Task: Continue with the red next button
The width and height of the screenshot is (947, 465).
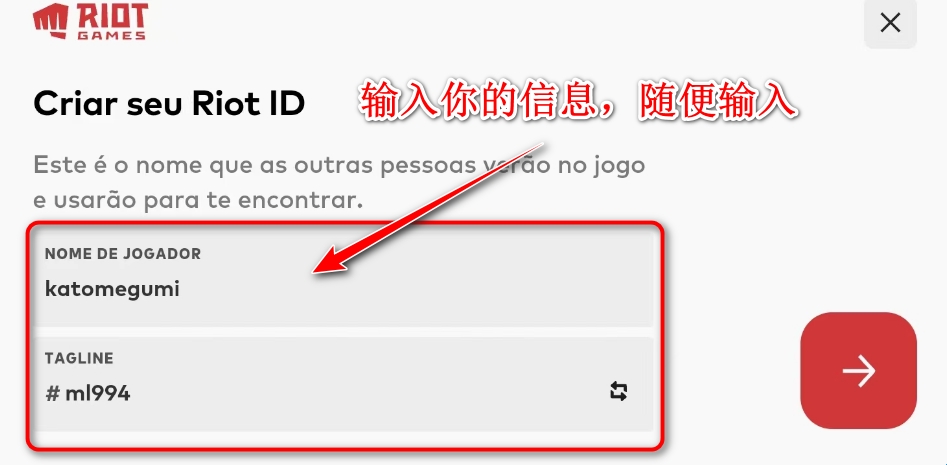Action: (x=858, y=370)
